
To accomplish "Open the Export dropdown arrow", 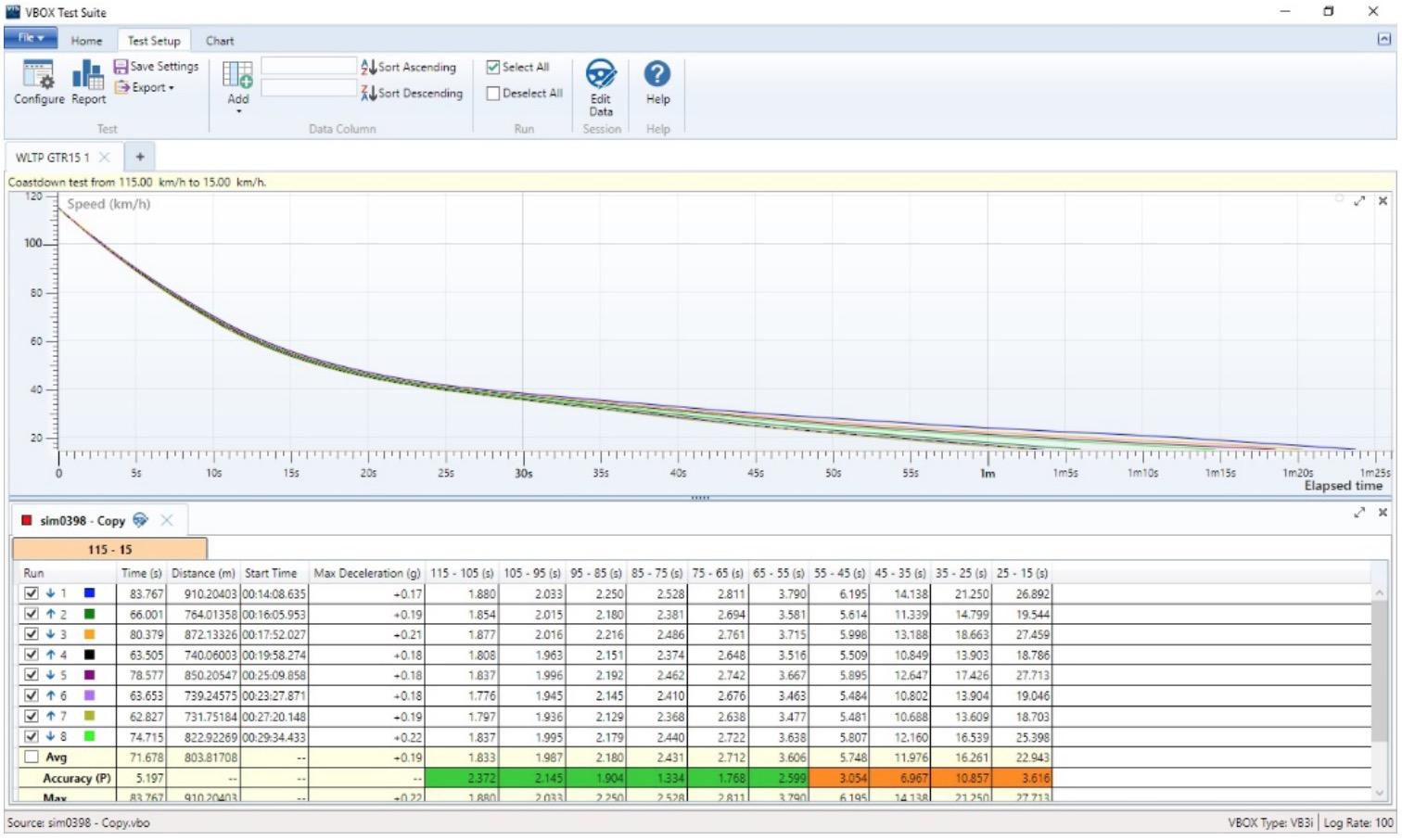I will (172, 88).
